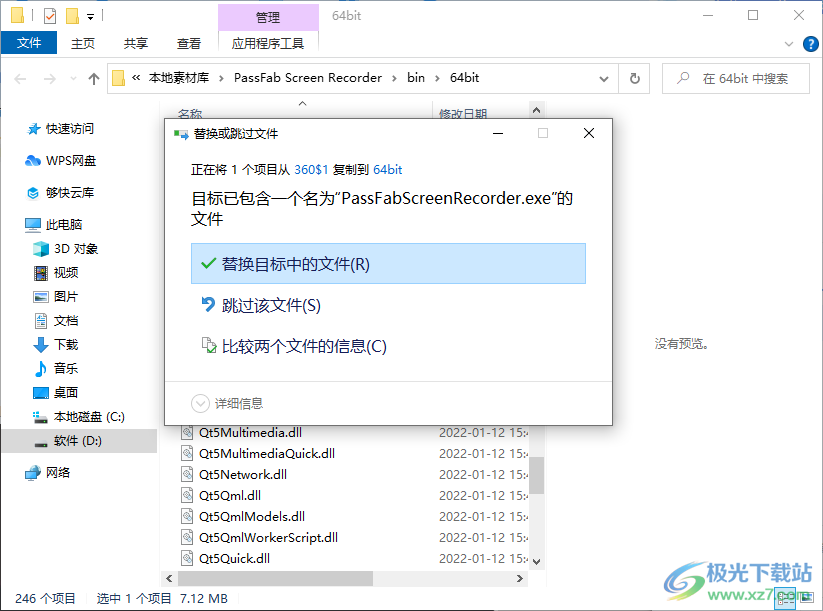
Task: Switch to the 共享 ribbon tab
Action: click(136, 44)
